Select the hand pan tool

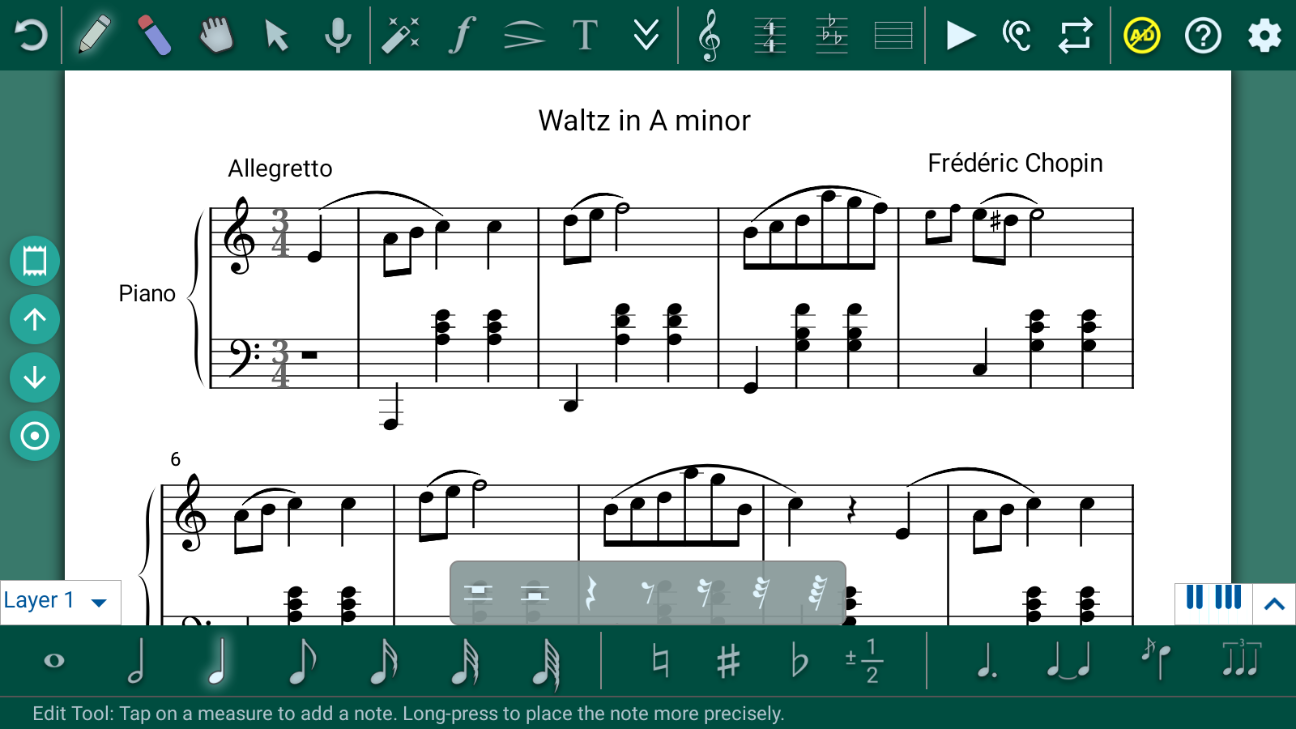[216, 36]
